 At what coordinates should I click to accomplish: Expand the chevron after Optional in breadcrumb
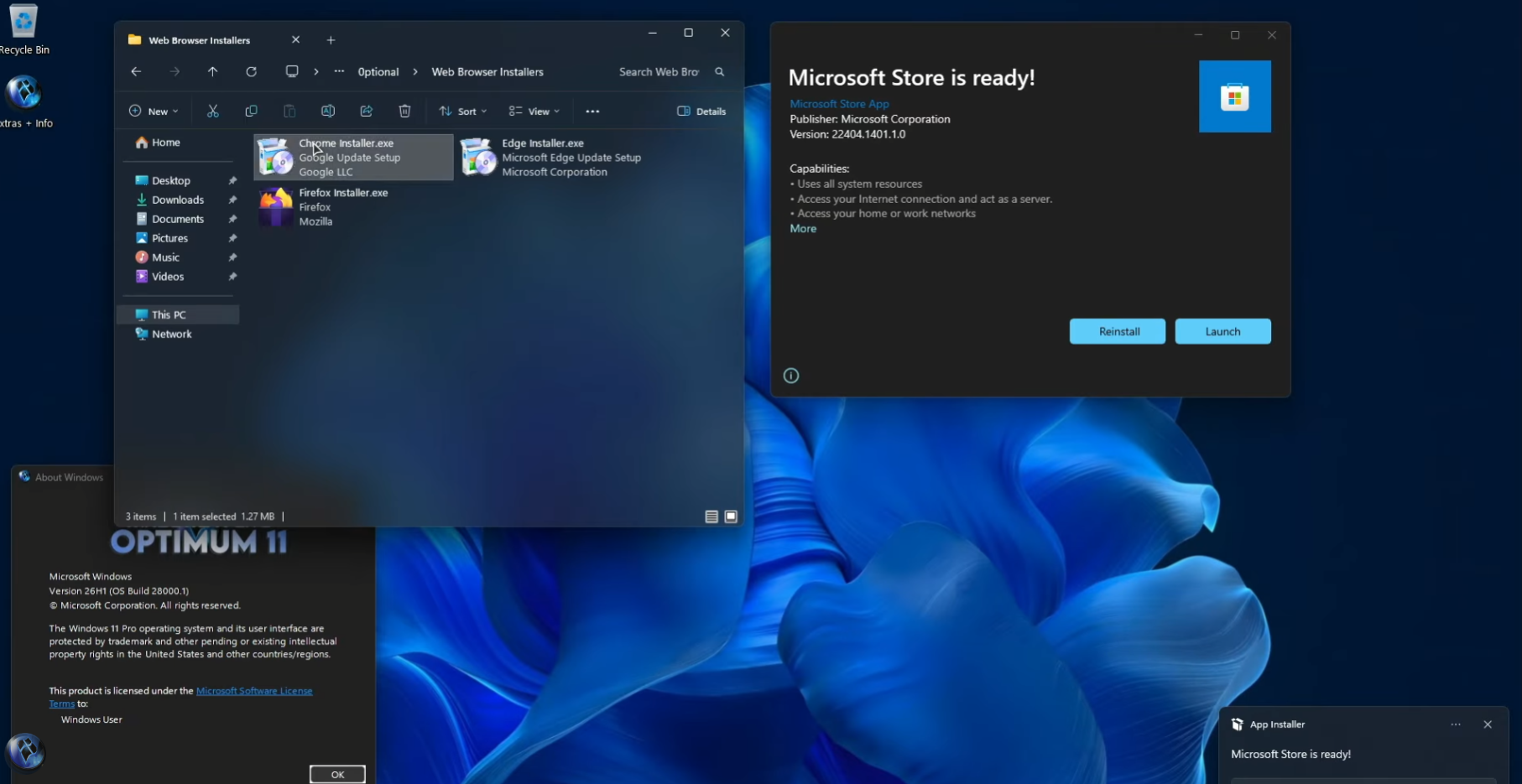(x=415, y=72)
